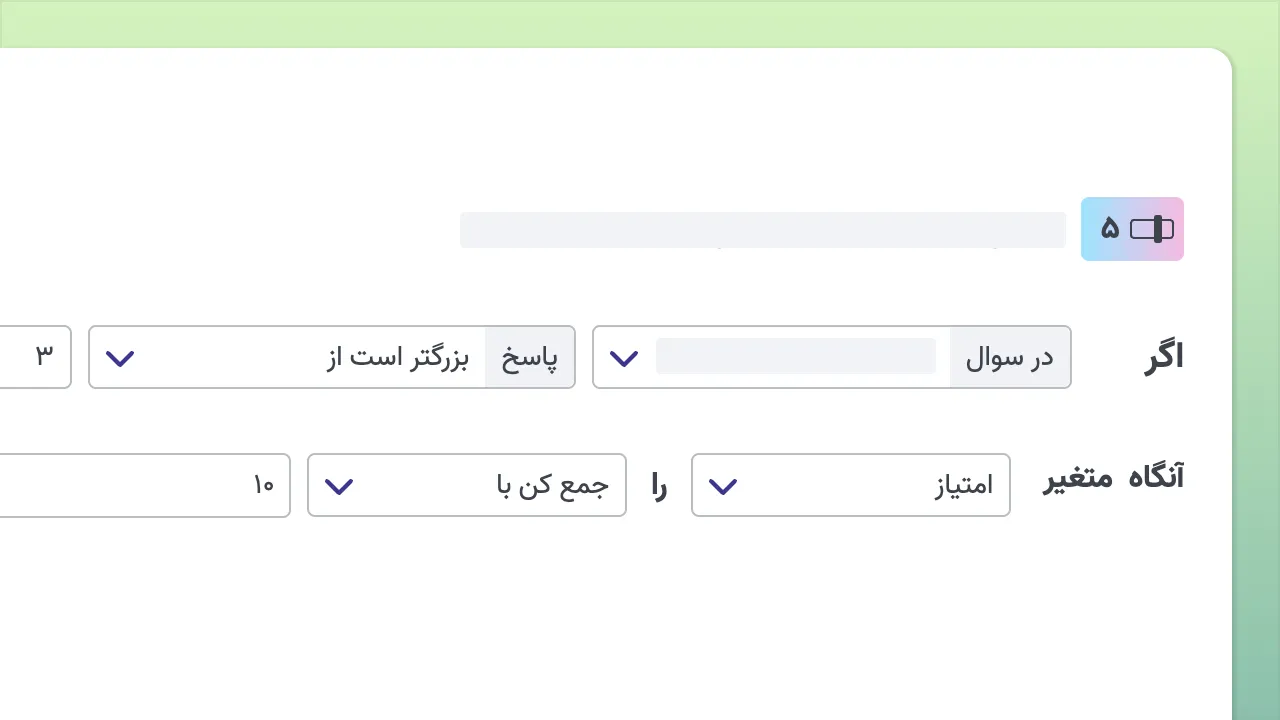Click the gray title placeholder bar at the top

click(763, 229)
